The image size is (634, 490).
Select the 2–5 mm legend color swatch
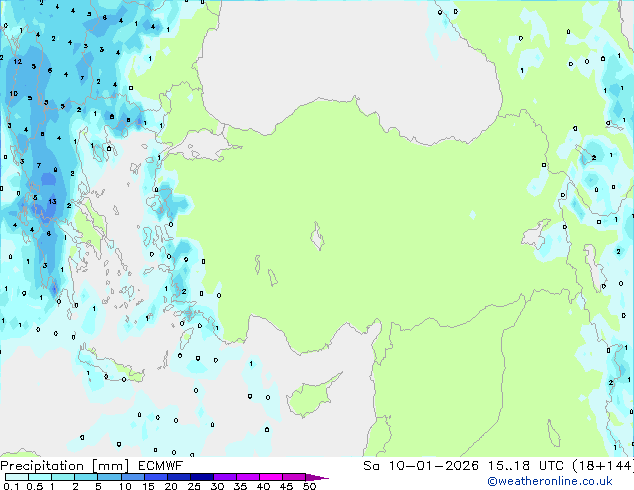pos(86,477)
